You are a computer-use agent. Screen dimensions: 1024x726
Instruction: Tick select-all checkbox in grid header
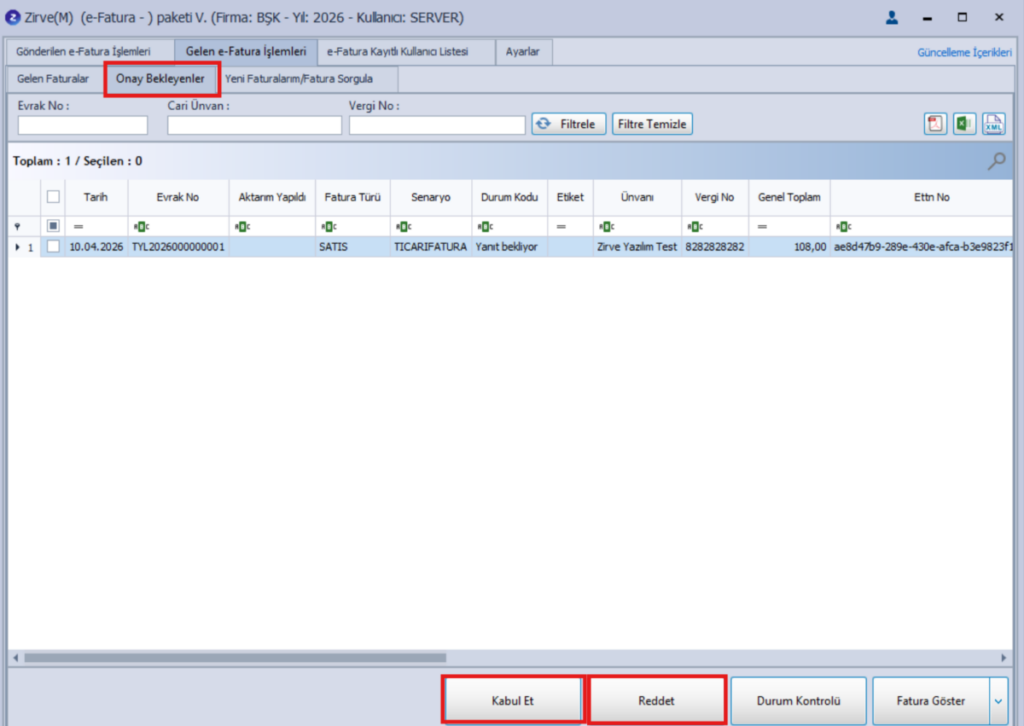point(54,197)
